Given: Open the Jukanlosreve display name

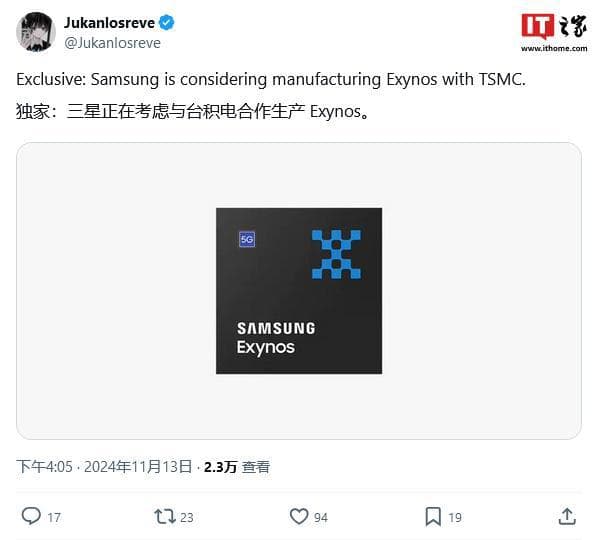Looking at the screenshot, I should [109, 23].
